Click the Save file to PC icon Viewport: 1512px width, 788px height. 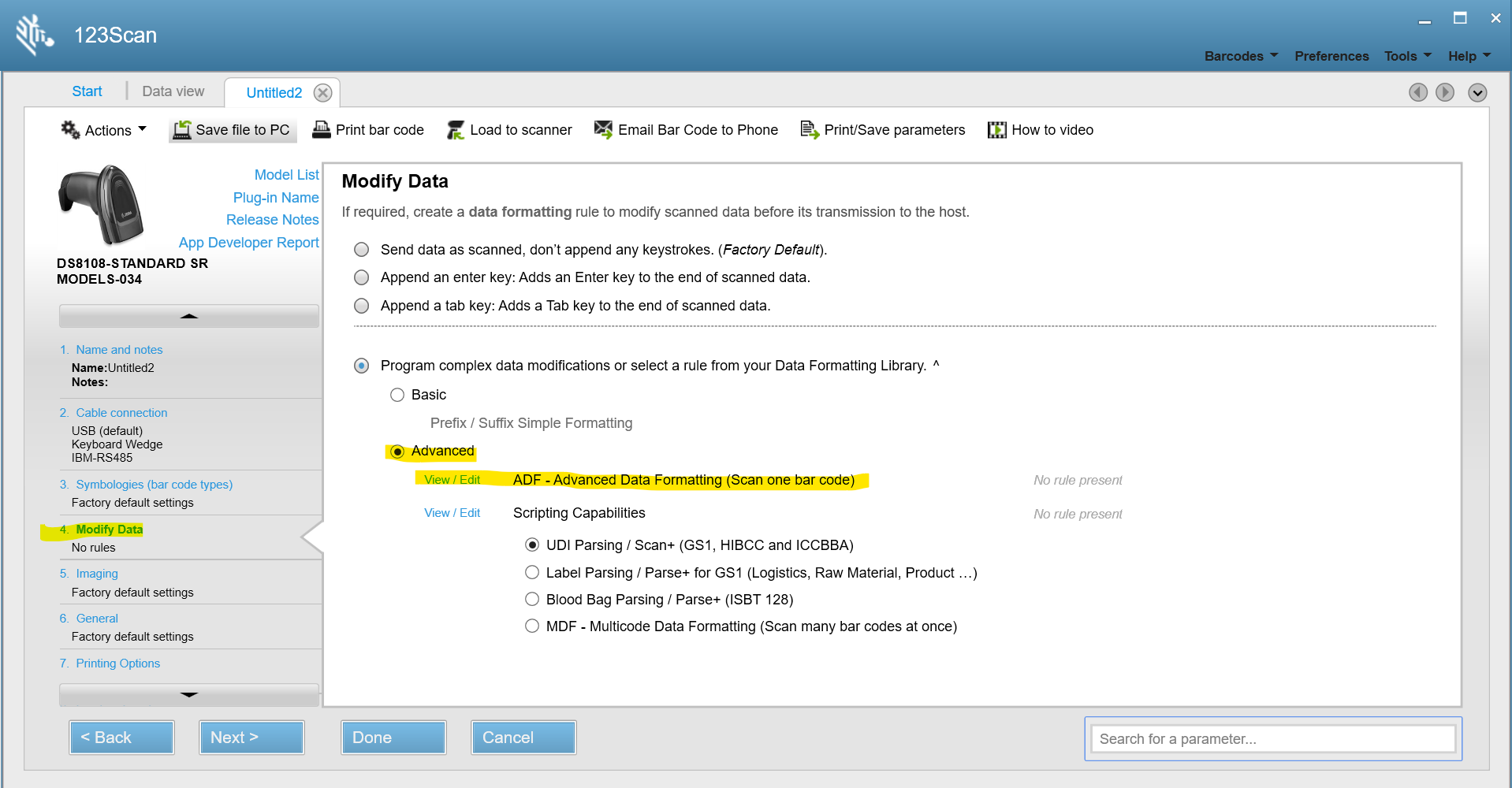click(182, 130)
